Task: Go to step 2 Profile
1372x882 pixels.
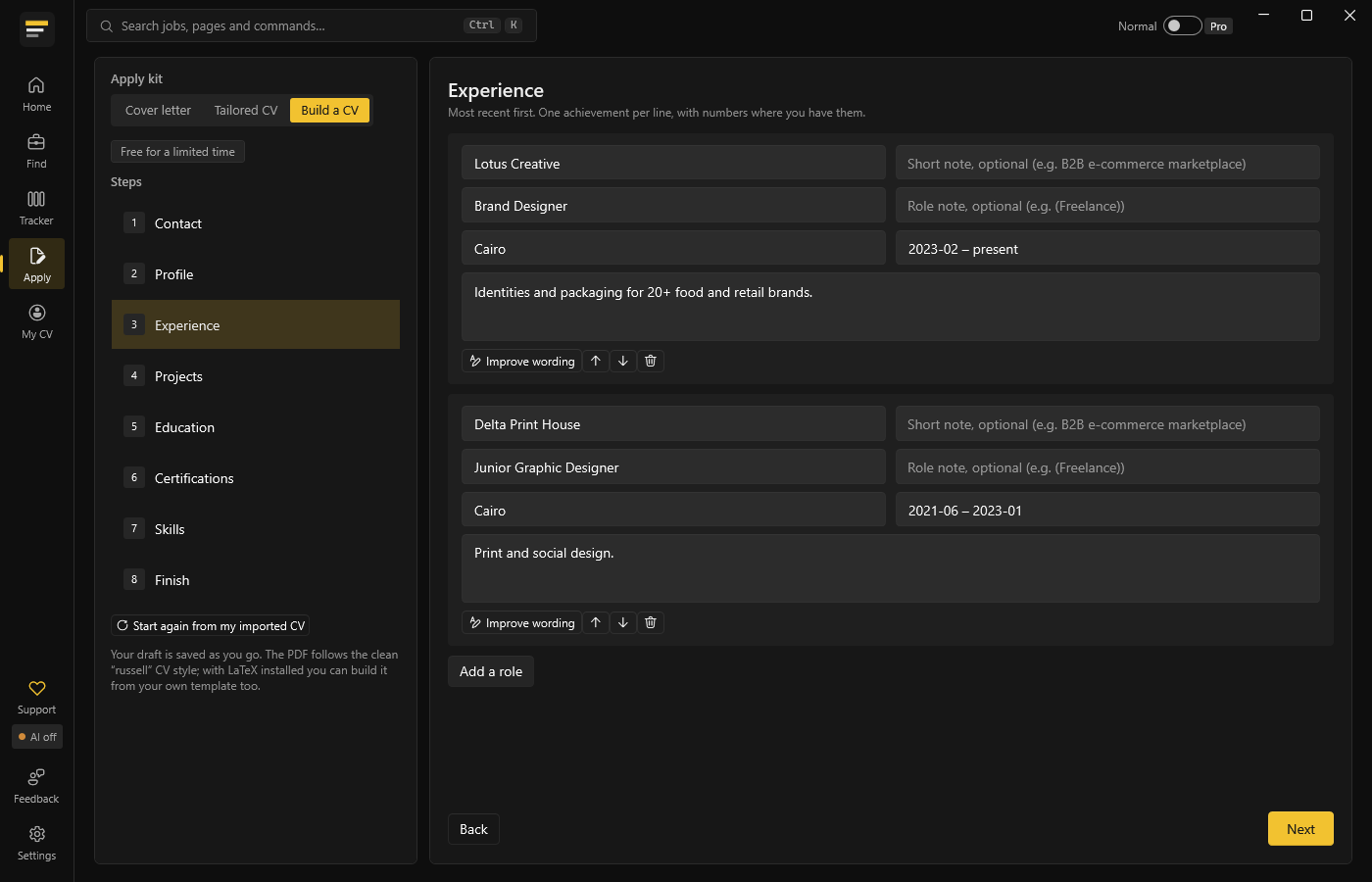Action: (256, 274)
